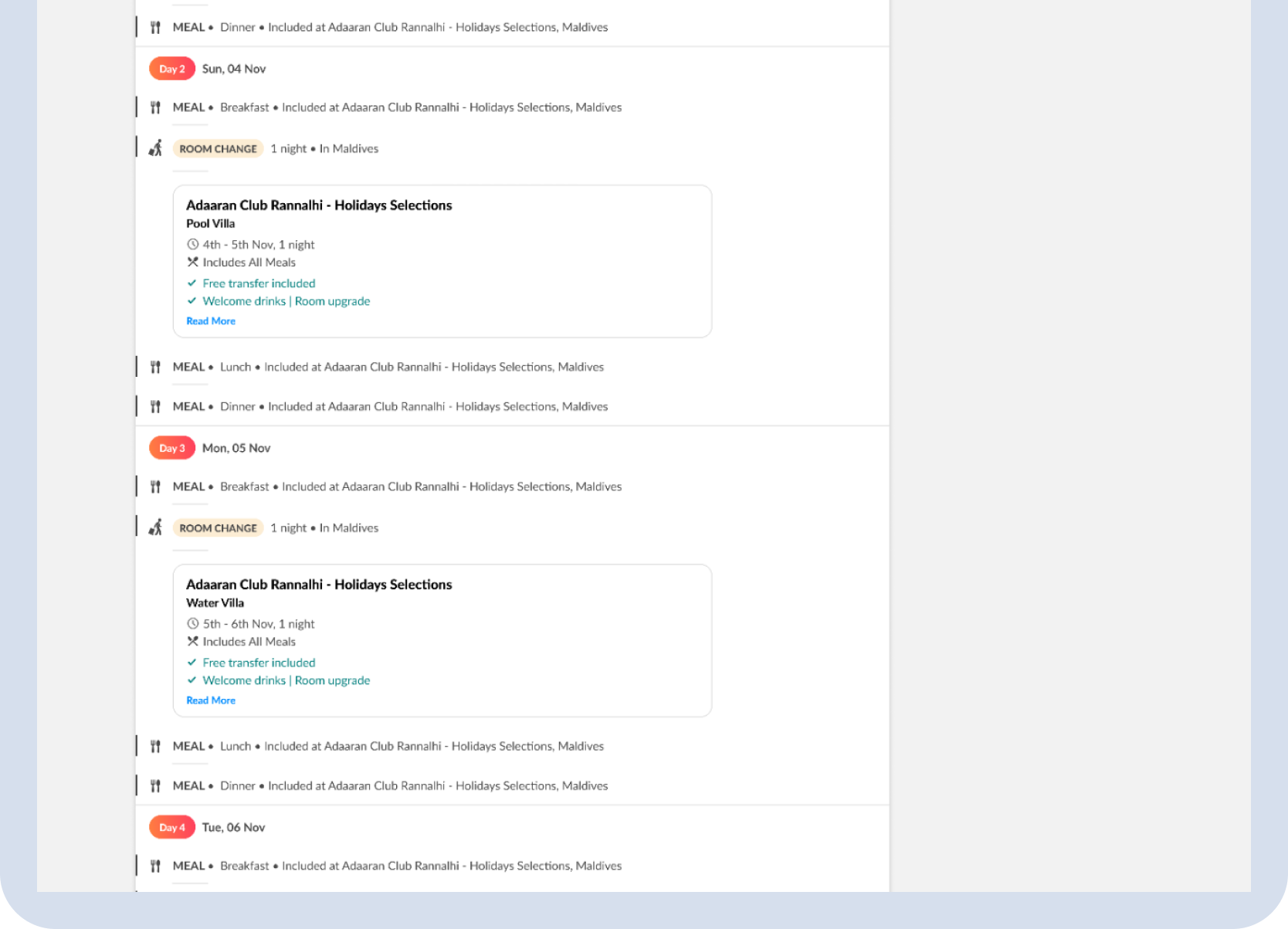This screenshot has height=929, width=1288.
Task: Click the date text 'Sun, 04 Nov'
Action: (x=234, y=69)
